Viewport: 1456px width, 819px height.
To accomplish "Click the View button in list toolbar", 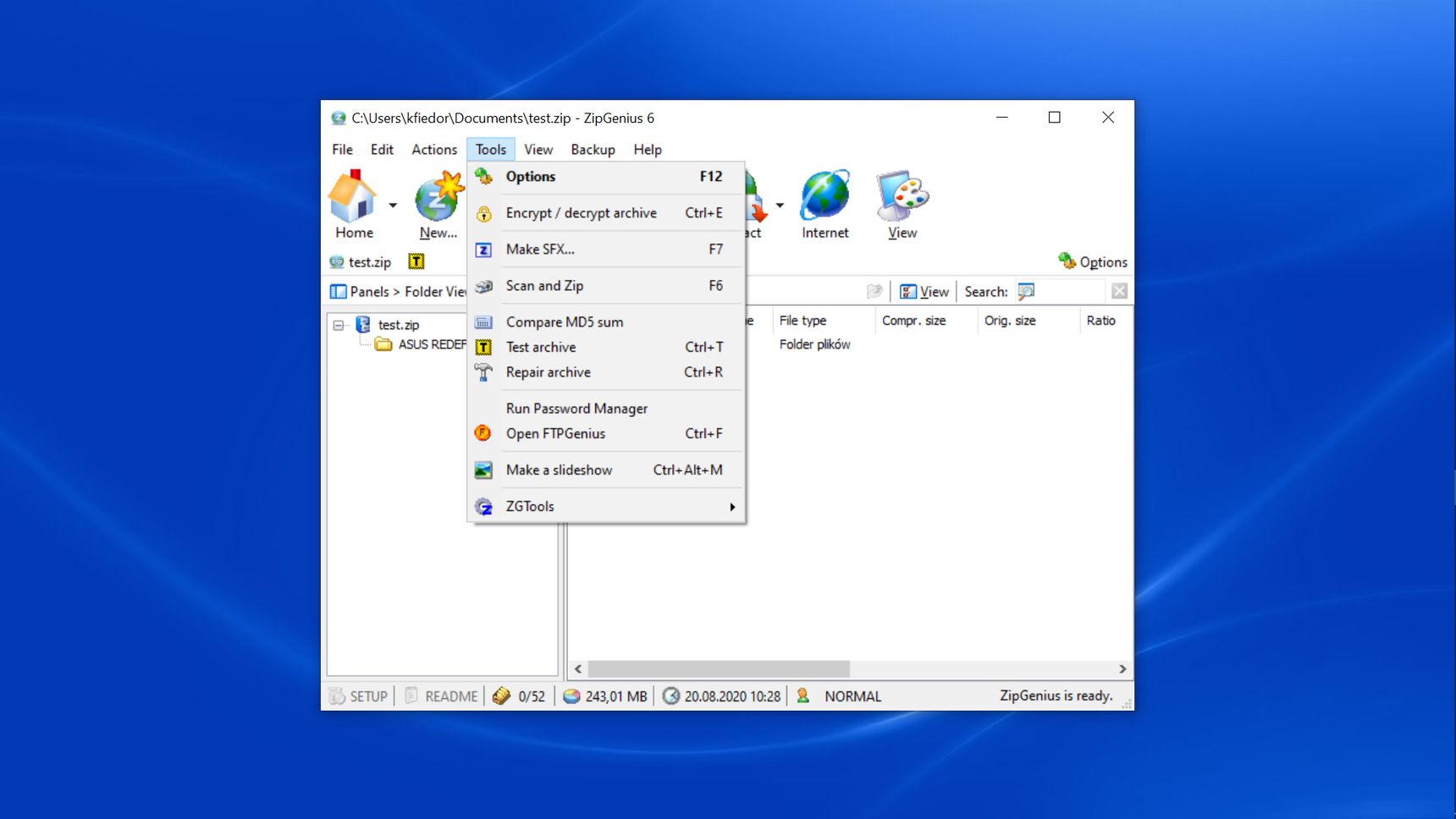I will 924,291.
